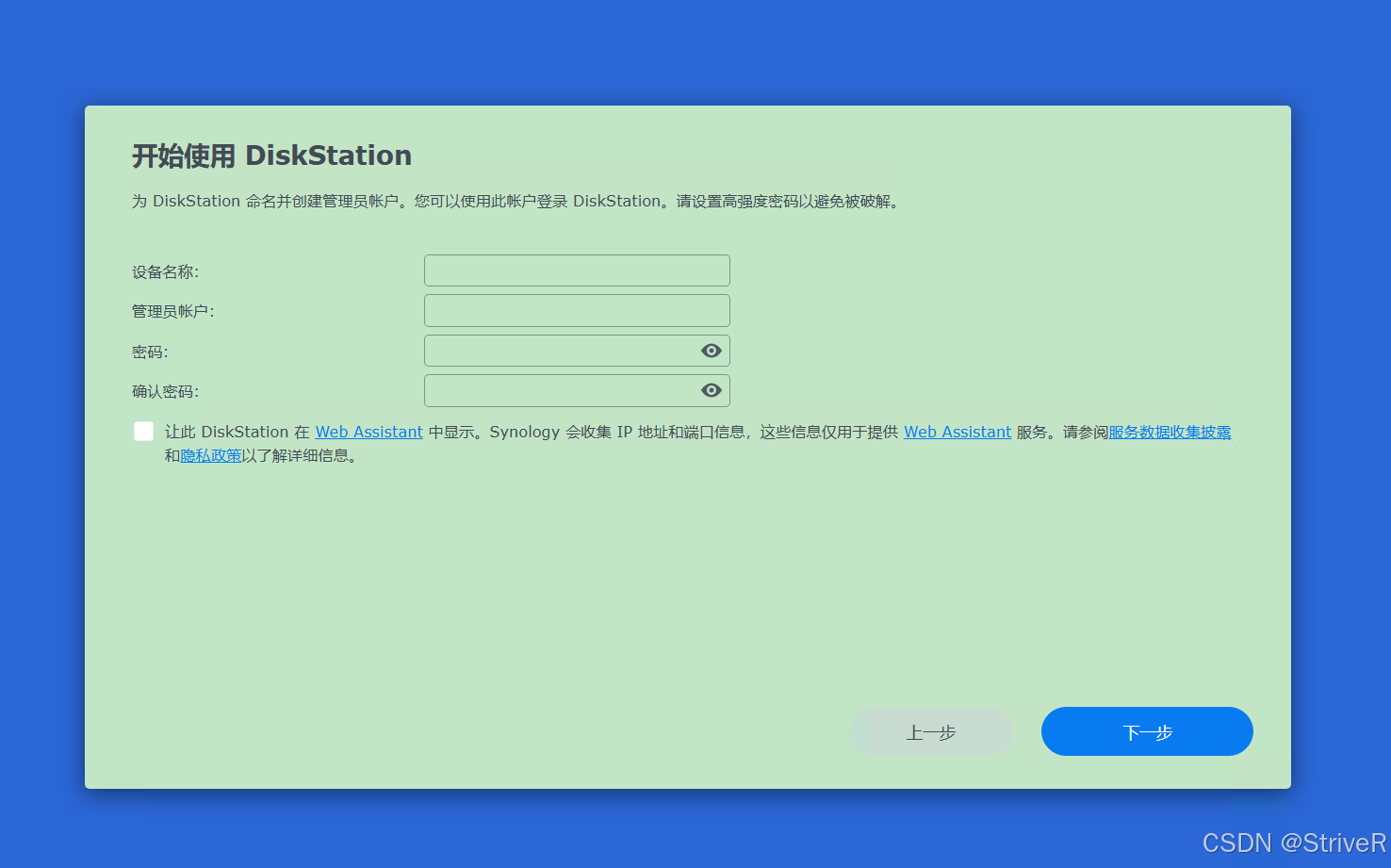Click the 开始使用 DiskStation heading
This screenshot has width=1391, height=868.
point(271,156)
